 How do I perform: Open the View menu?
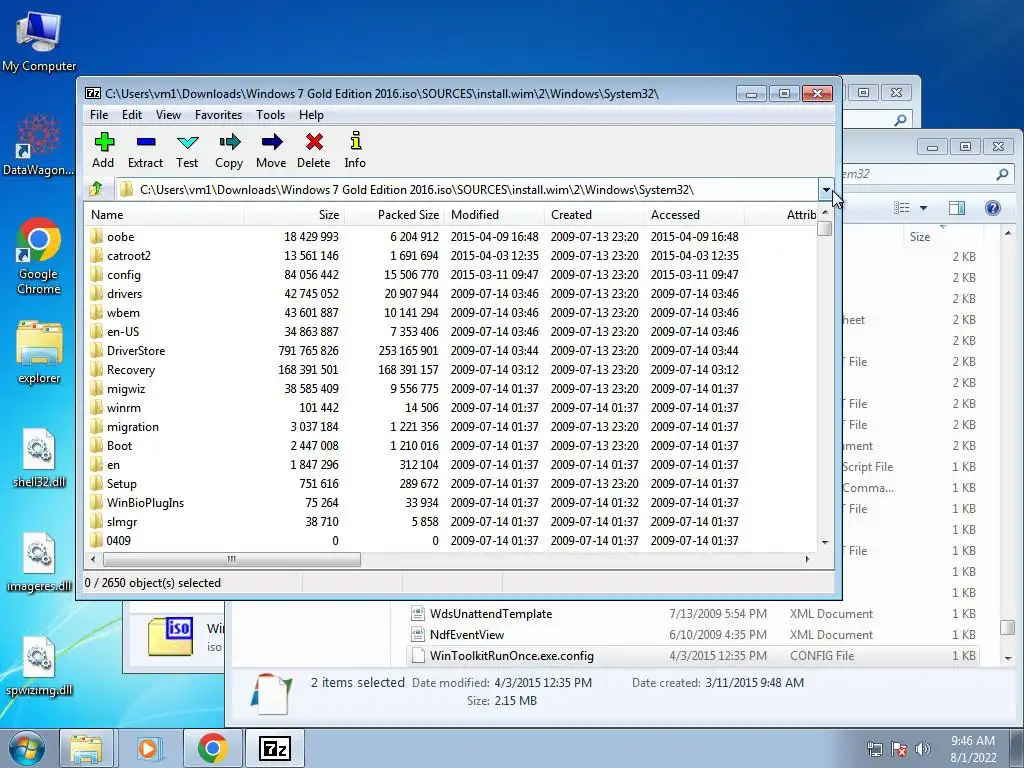pos(168,115)
